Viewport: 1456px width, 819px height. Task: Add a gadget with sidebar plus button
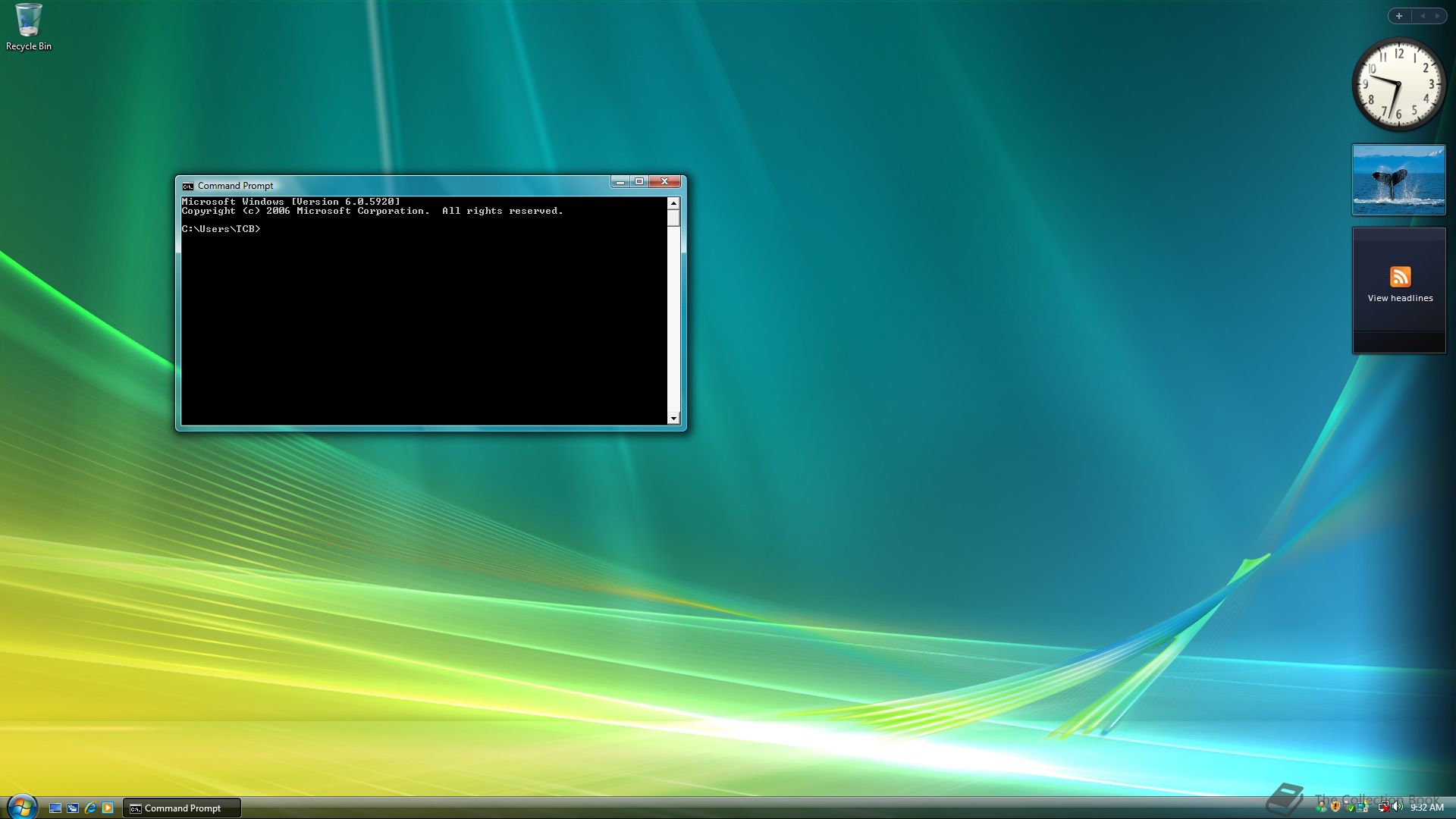1399,16
